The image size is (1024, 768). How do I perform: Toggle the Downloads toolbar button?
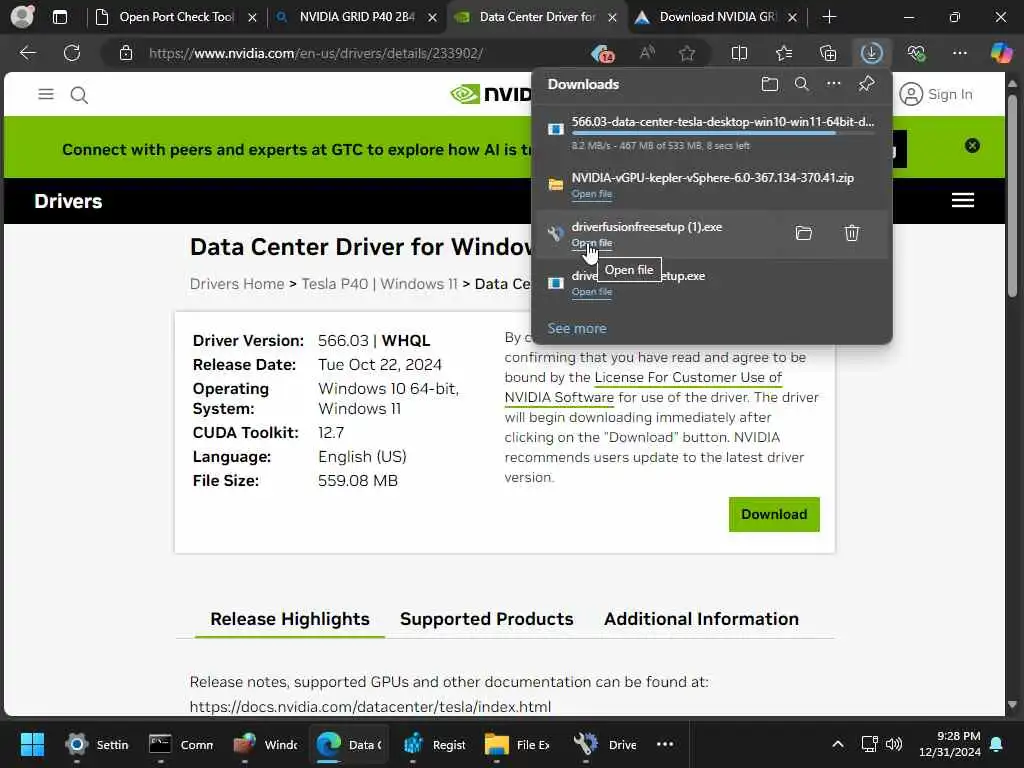872,53
